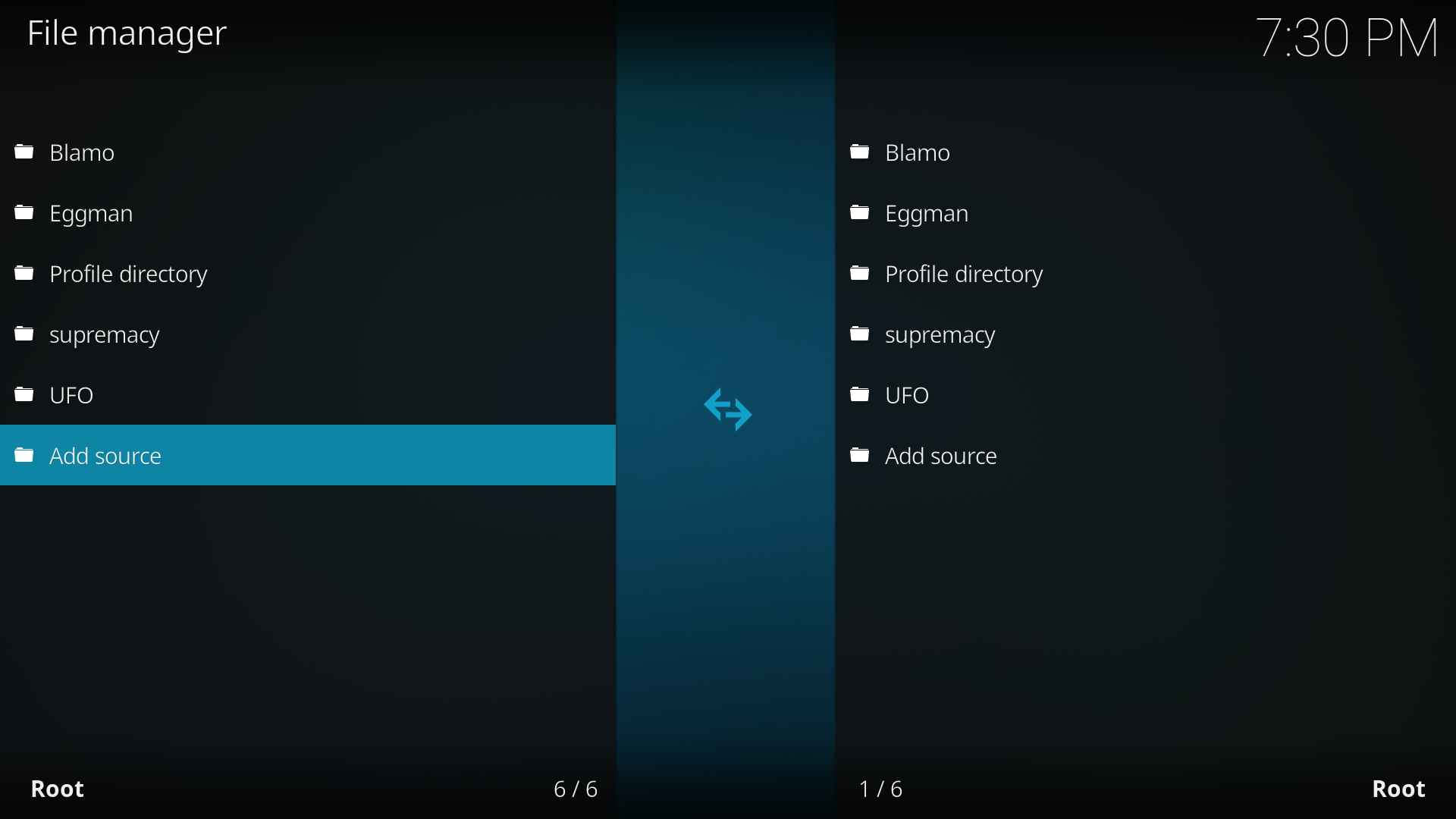1456x819 pixels.
Task: Select the supremacy folder in left panel
Action: point(104,333)
